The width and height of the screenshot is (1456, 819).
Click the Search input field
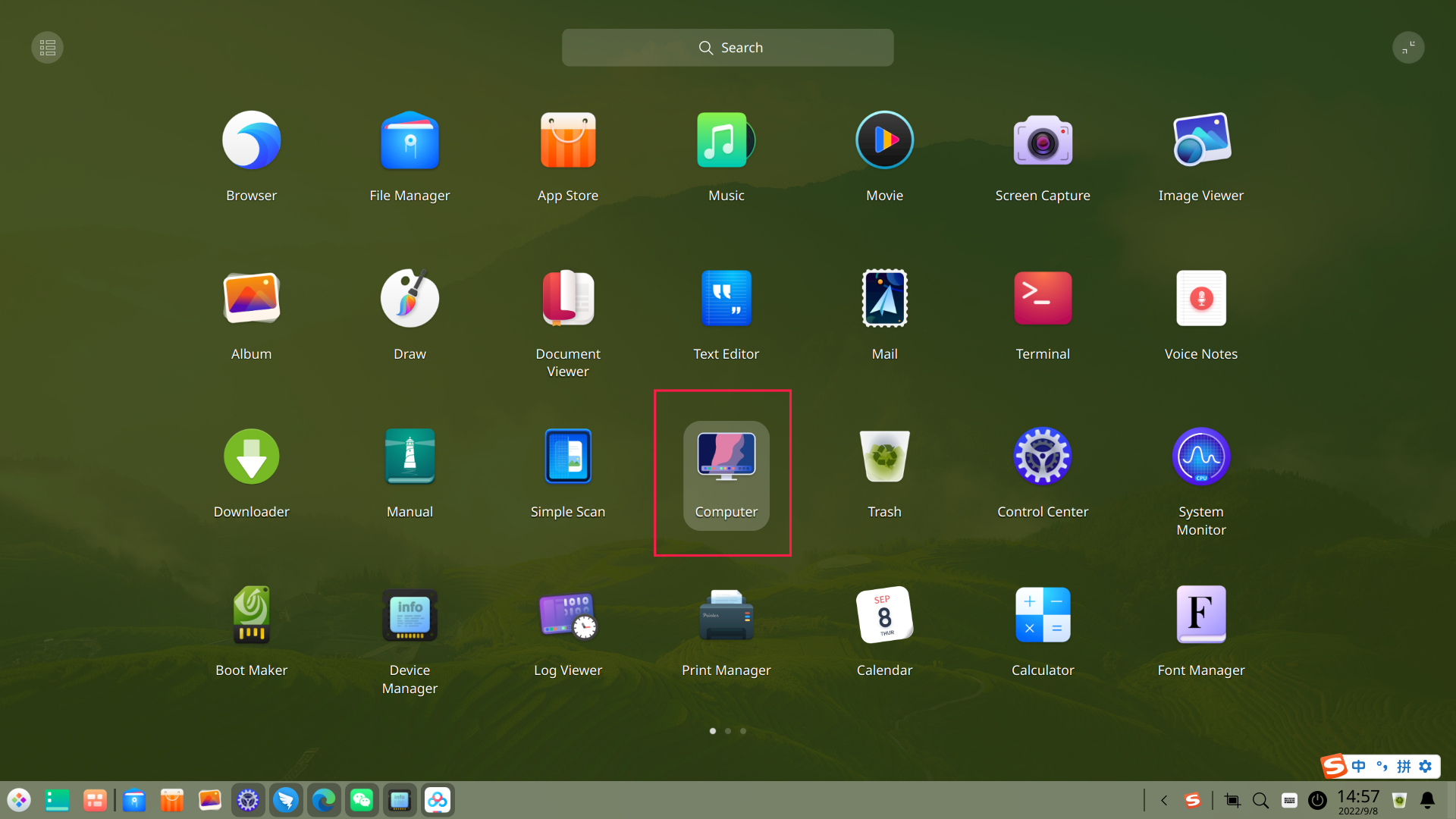[x=727, y=47]
